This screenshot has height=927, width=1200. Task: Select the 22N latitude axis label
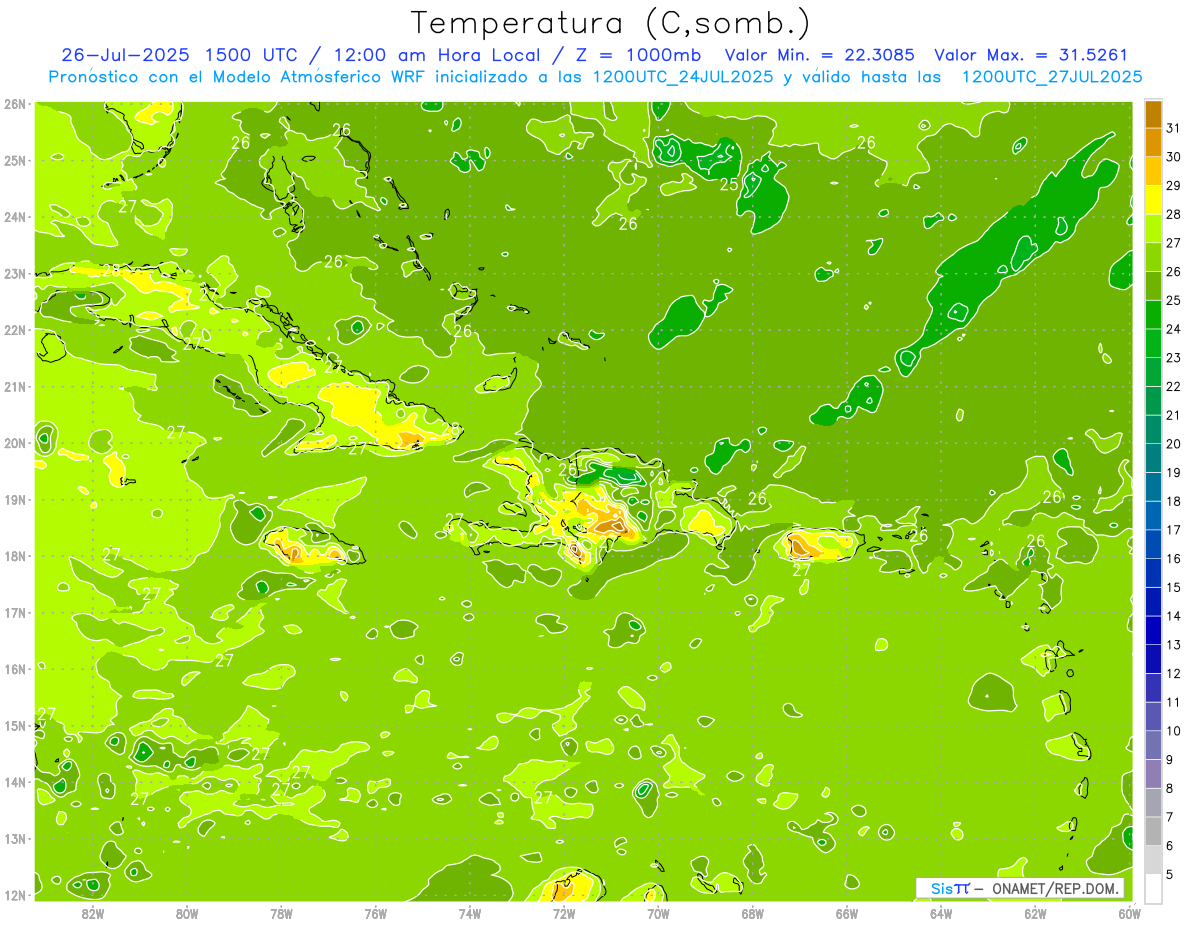coord(15,330)
